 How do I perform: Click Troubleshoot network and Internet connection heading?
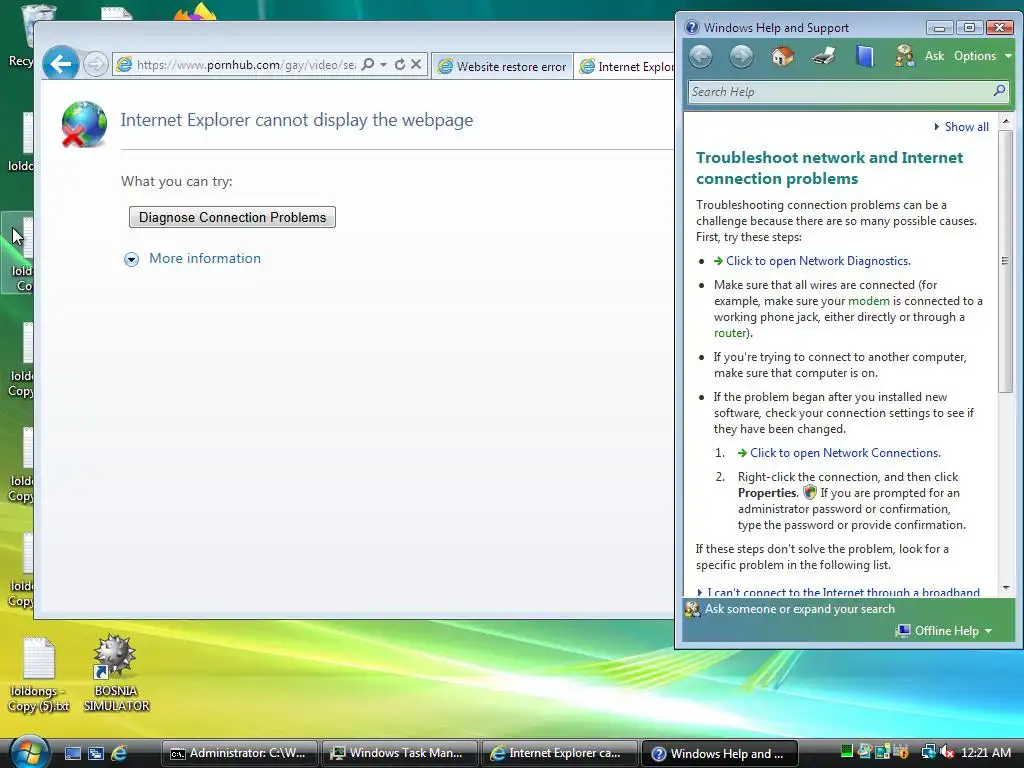pyautogui.click(x=829, y=168)
